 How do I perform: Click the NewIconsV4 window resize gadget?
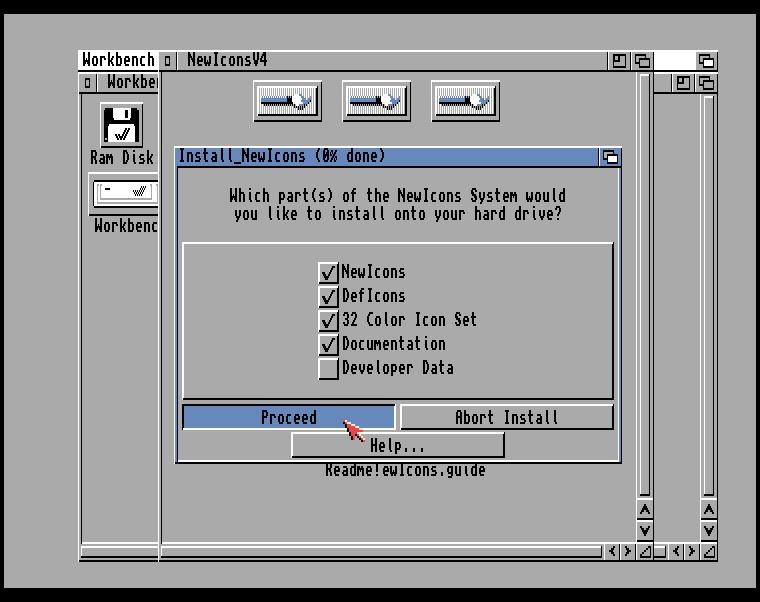[645, 551]
